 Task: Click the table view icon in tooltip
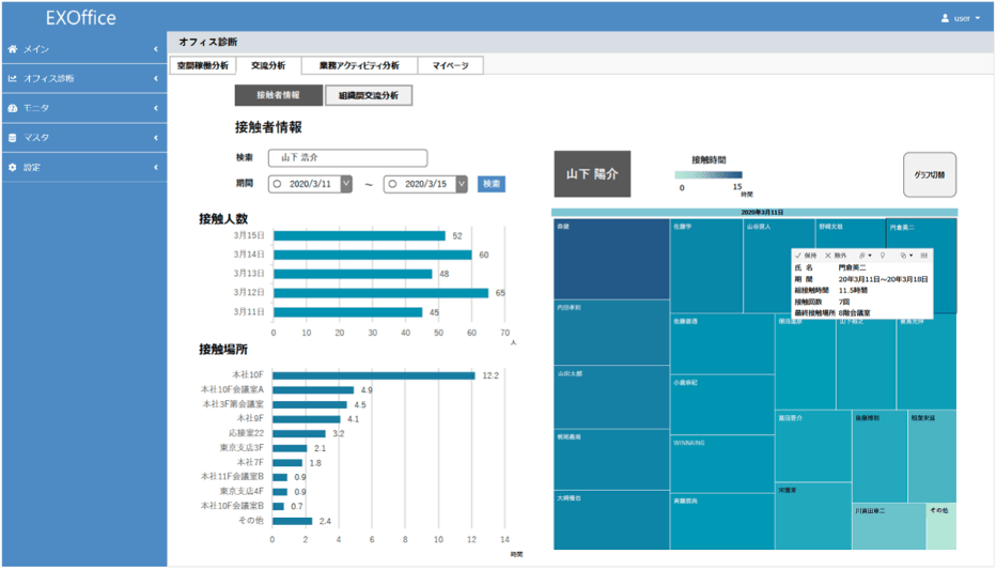pyautogui.click(x=923, y=256)
